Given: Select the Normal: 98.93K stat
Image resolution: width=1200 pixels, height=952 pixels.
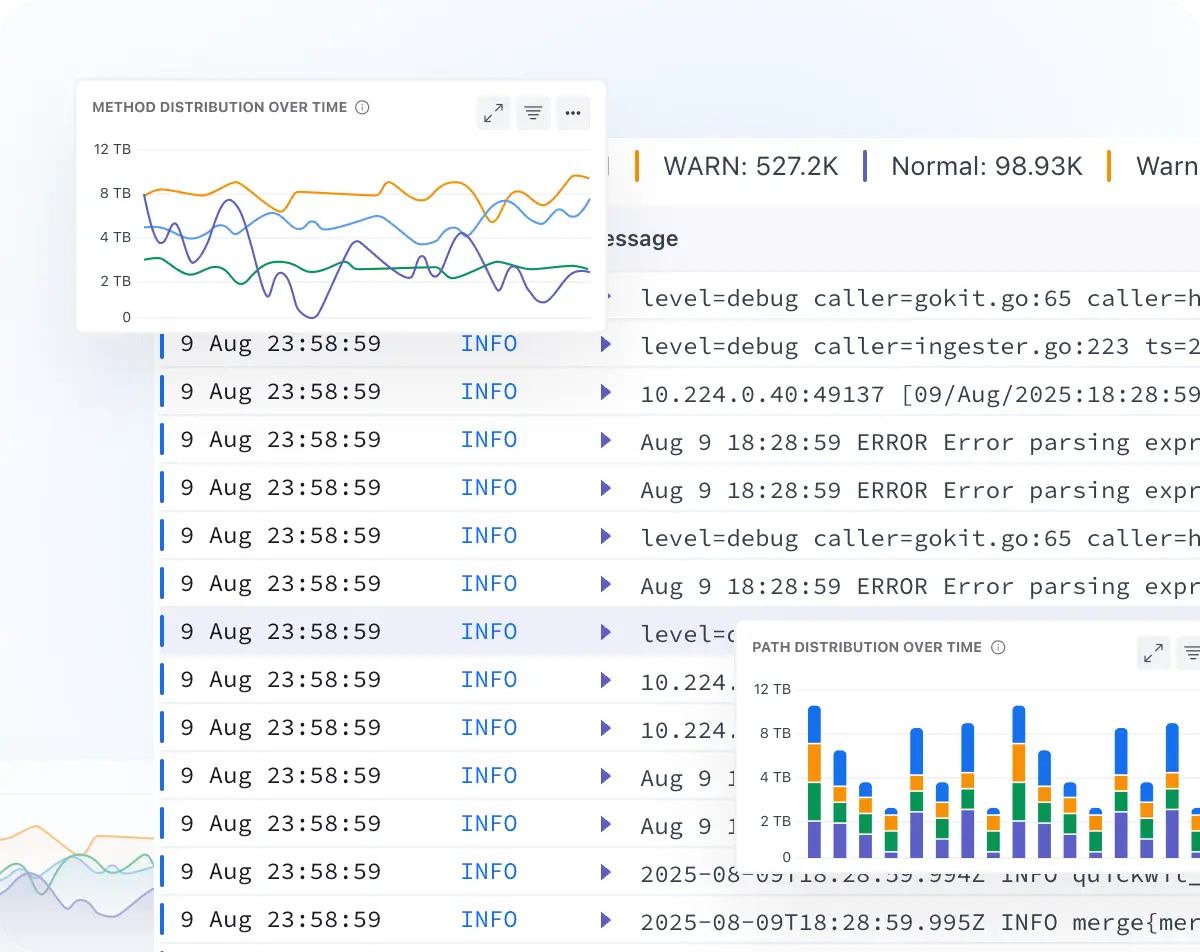Looking at the screenshot, I should tap(986, 166).
